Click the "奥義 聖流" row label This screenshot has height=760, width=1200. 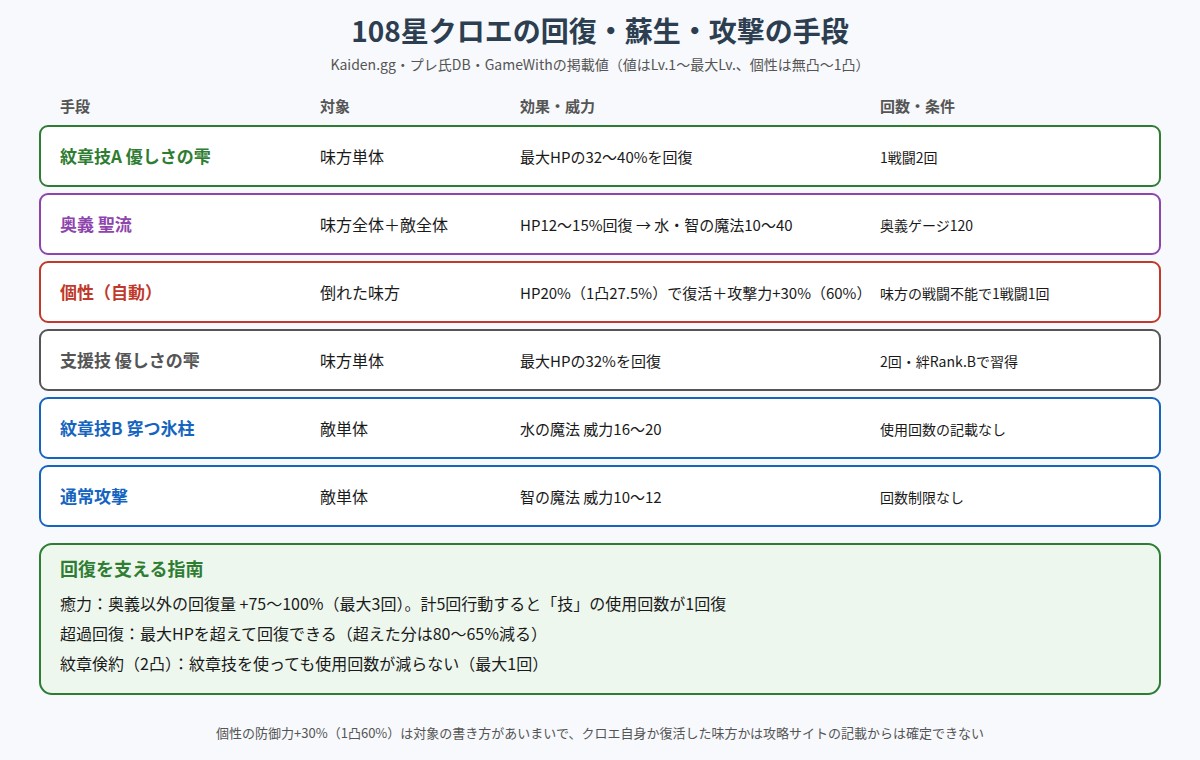coord(96,225)
